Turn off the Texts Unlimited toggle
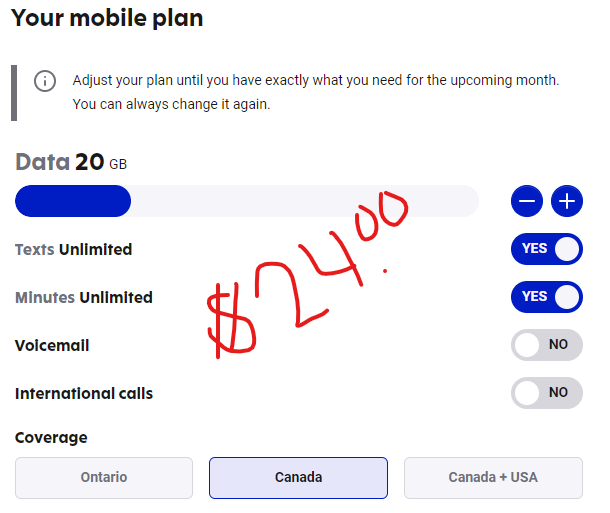 coord(547,249)
